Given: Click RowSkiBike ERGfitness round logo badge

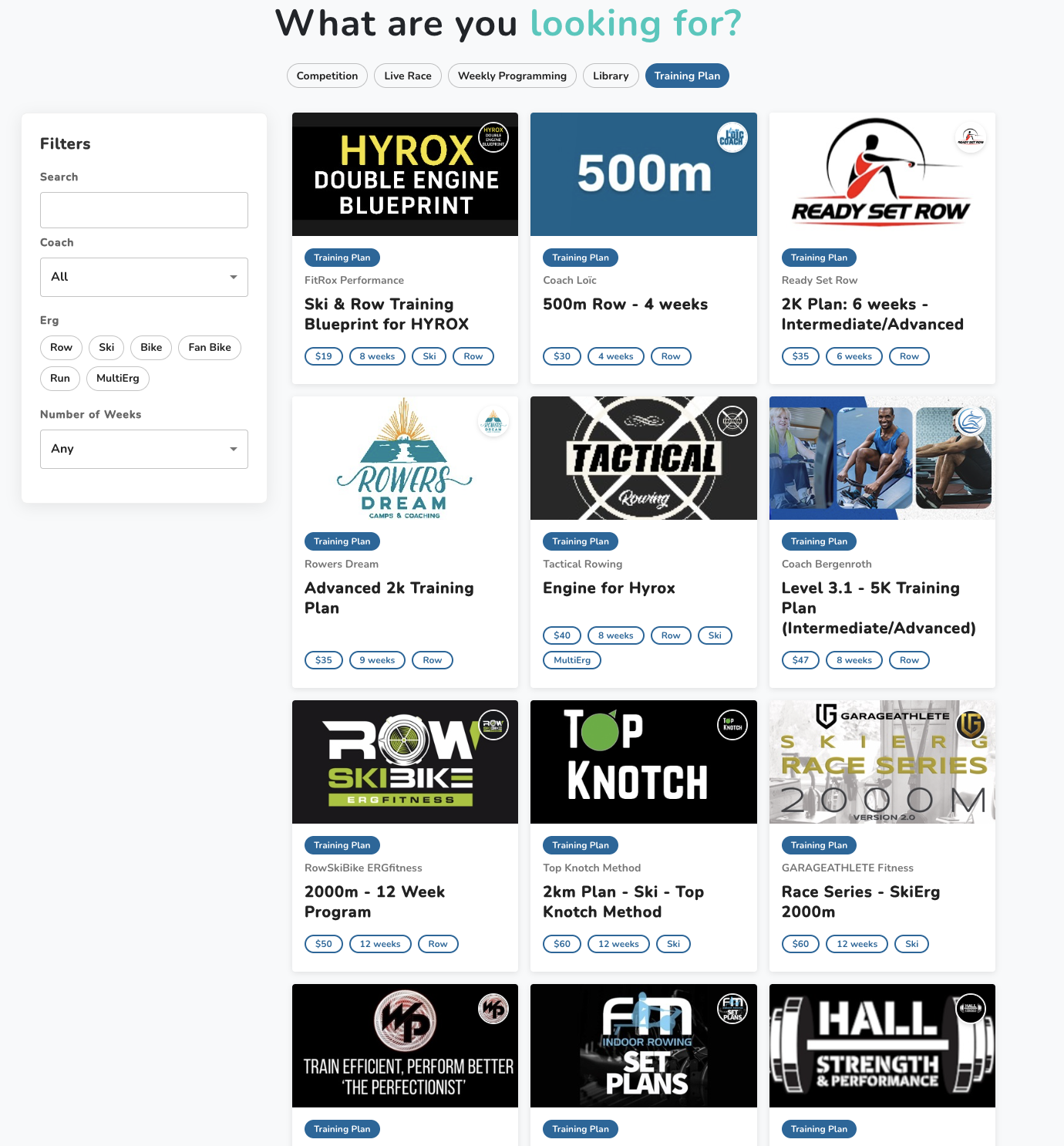Looking at the screenshot, I should [493, 725].
